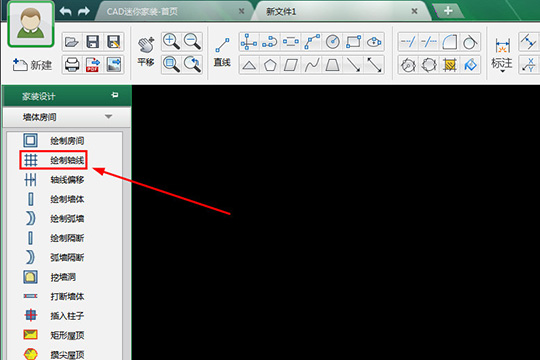Click the 新建 new file button
540x360 pixels.
32,65
